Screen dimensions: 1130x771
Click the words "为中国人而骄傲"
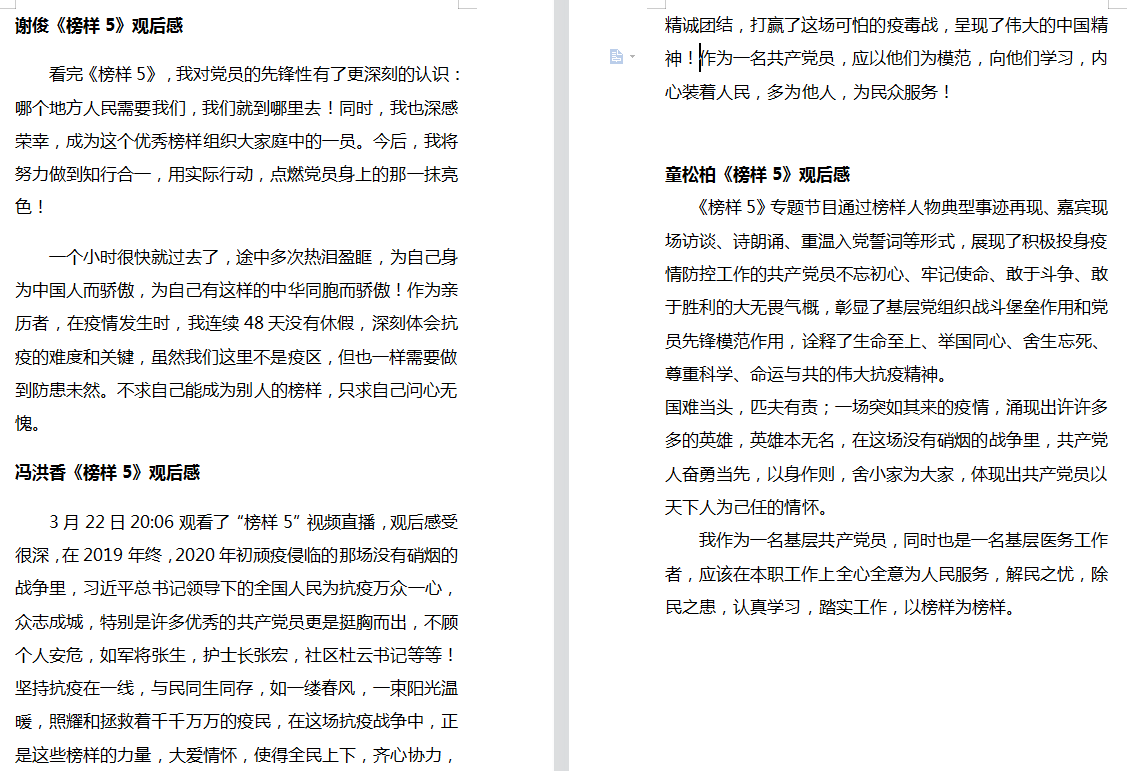coord(74,290)
